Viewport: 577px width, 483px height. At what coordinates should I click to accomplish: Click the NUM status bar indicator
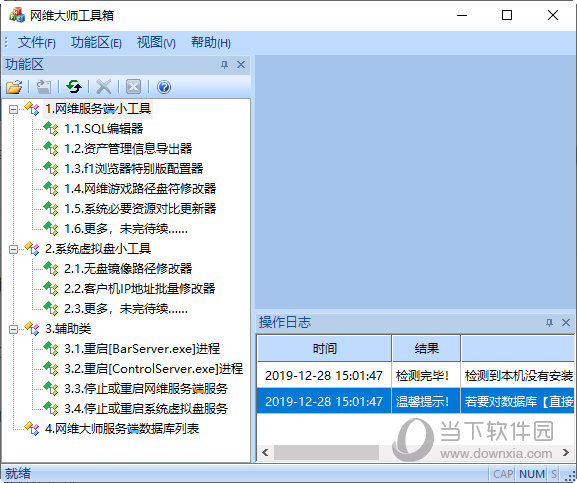coord(532,474)
